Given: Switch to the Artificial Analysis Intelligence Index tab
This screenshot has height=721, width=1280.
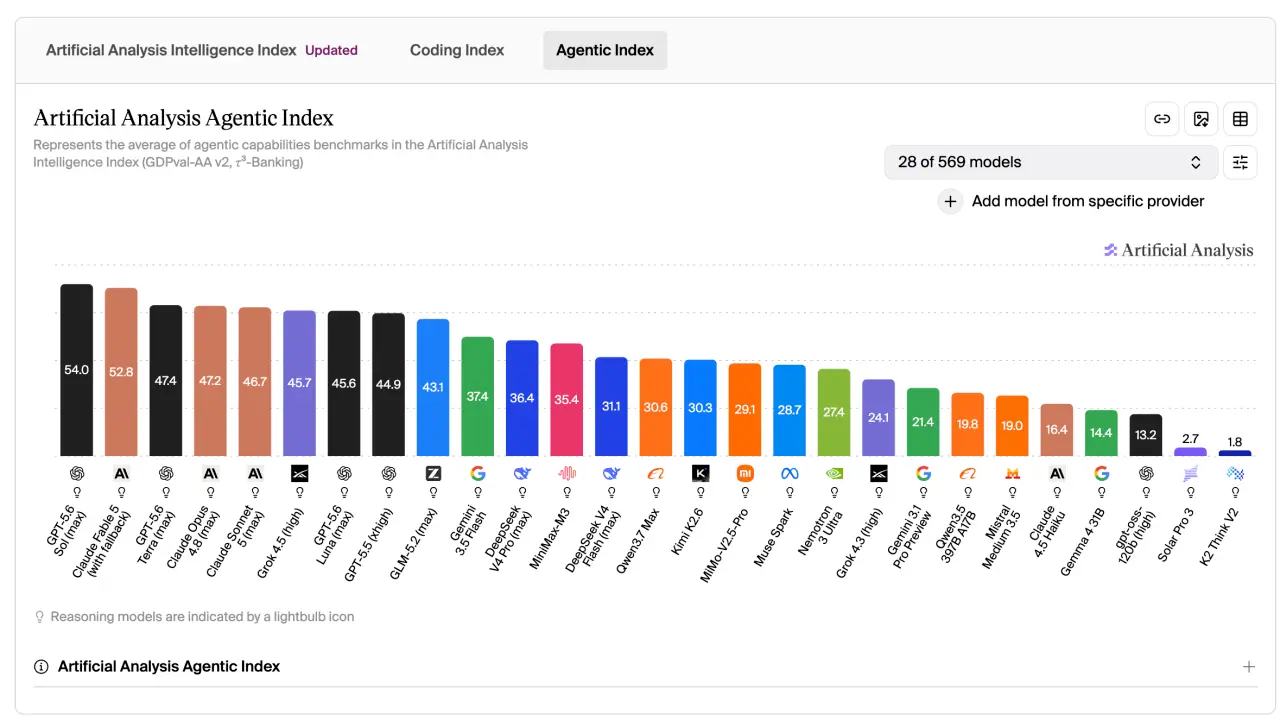Looking at the screenshot, I should point(171,50).
